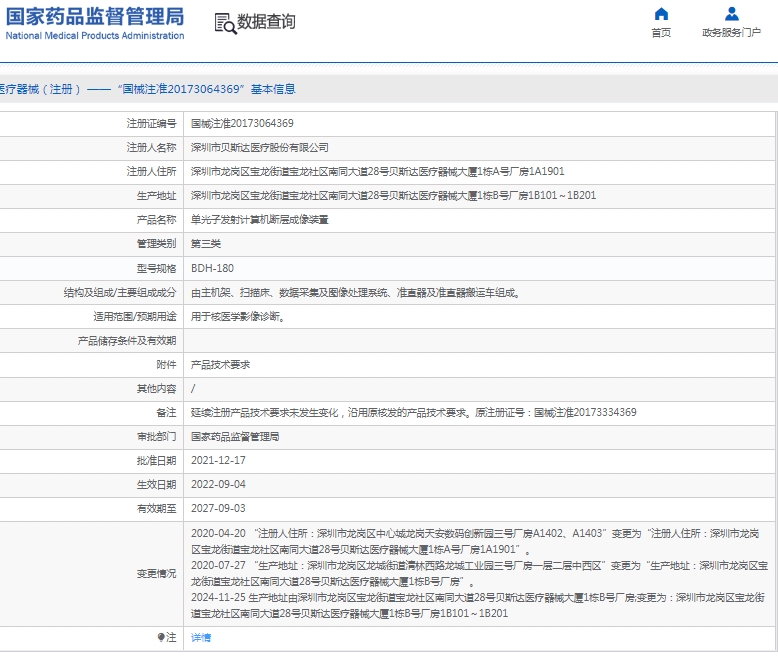Viewport: 778px width, 656px height.
Task: Click the registrant address ending 1A1901
Action: click(x=378, y=172)
